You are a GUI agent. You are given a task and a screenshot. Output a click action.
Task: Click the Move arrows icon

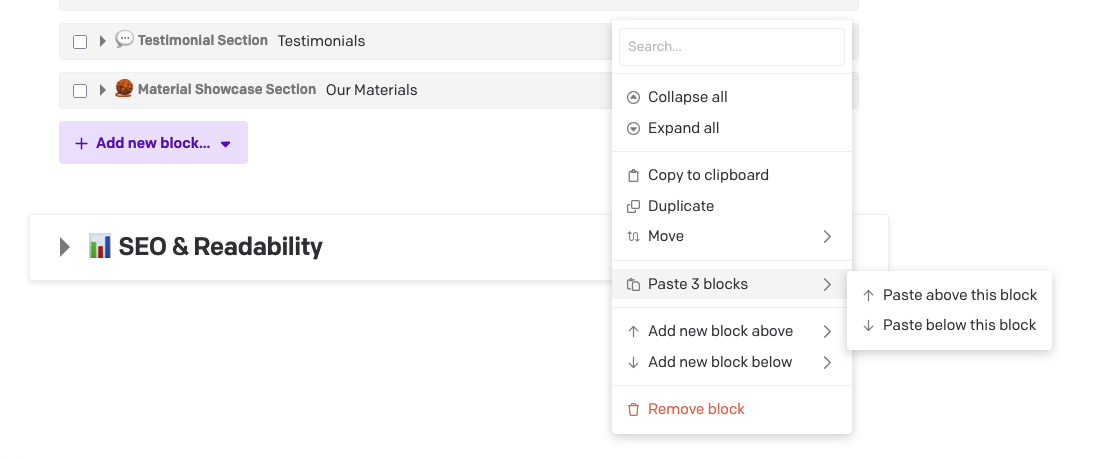[633, 237]
